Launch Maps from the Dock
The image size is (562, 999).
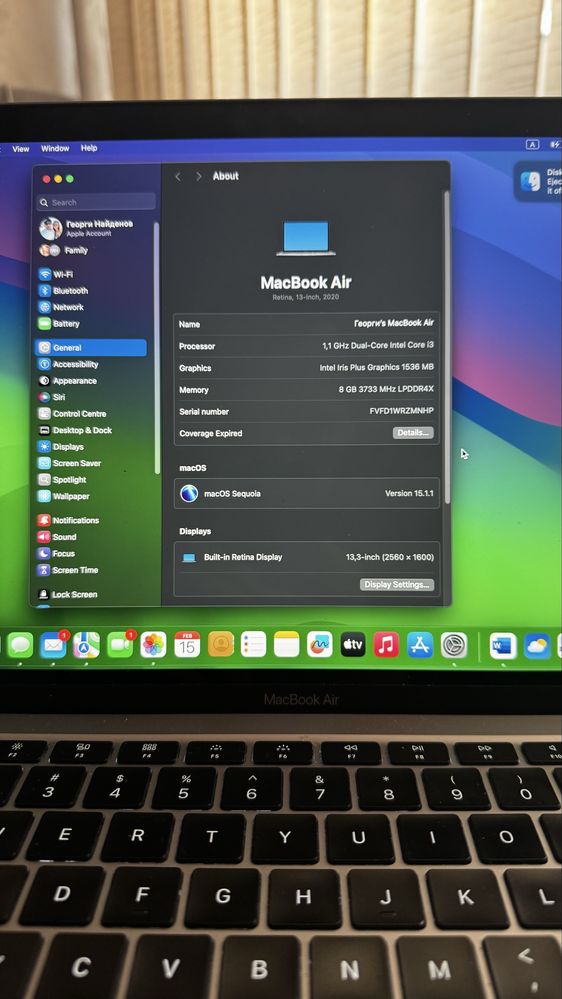87,645
